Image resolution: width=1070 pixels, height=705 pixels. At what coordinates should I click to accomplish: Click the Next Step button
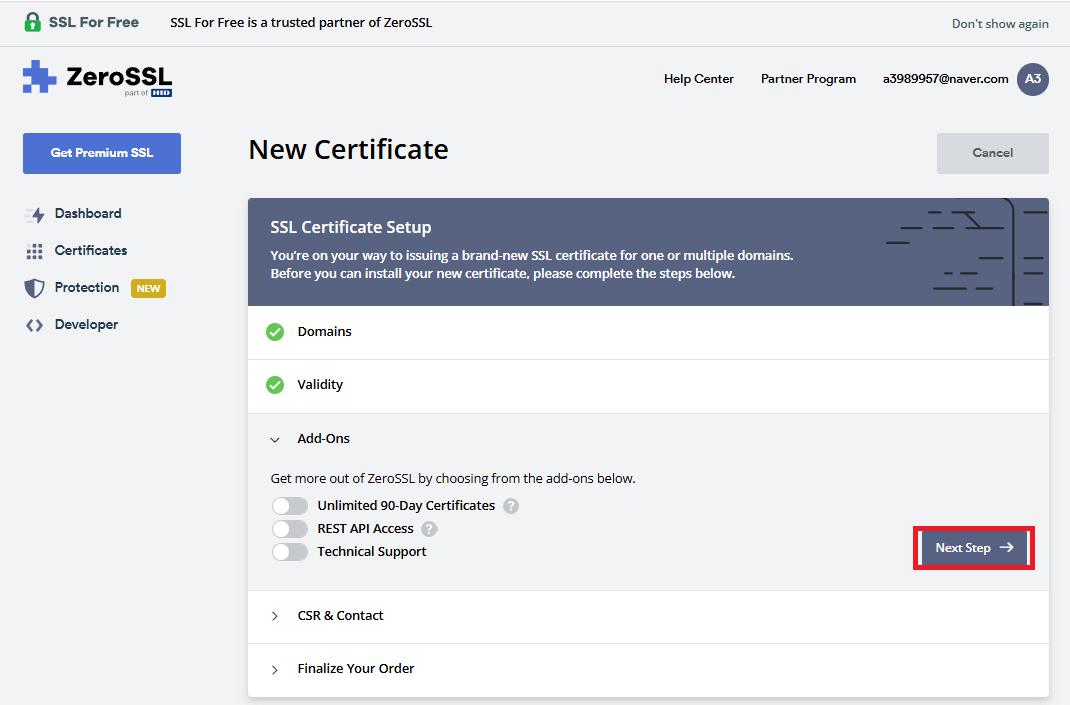point(974,548)
